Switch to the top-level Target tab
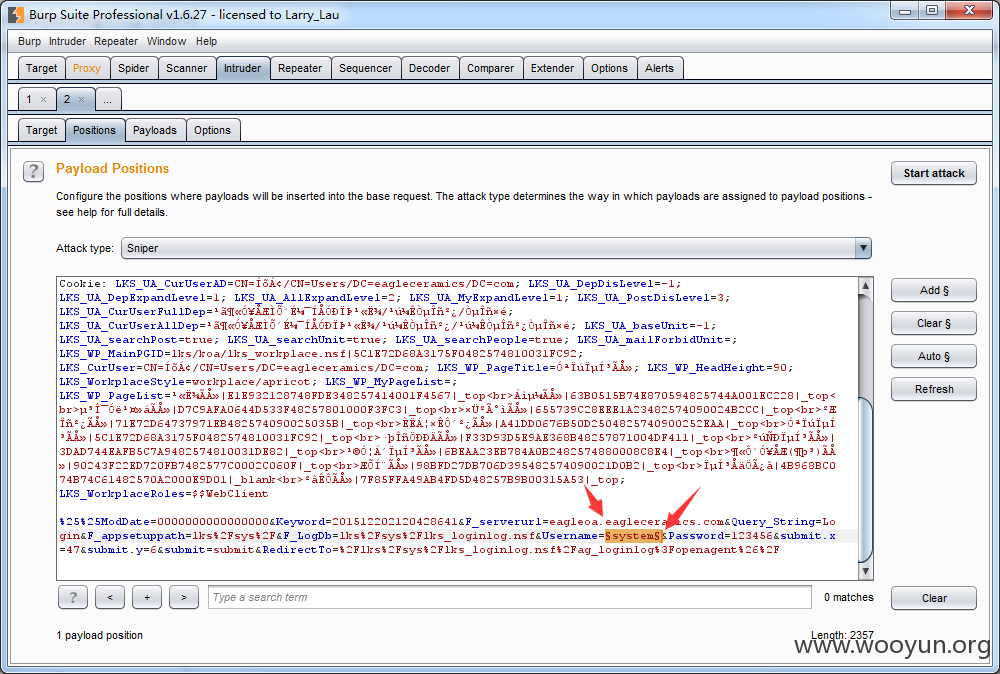 [x=41, y=68]
